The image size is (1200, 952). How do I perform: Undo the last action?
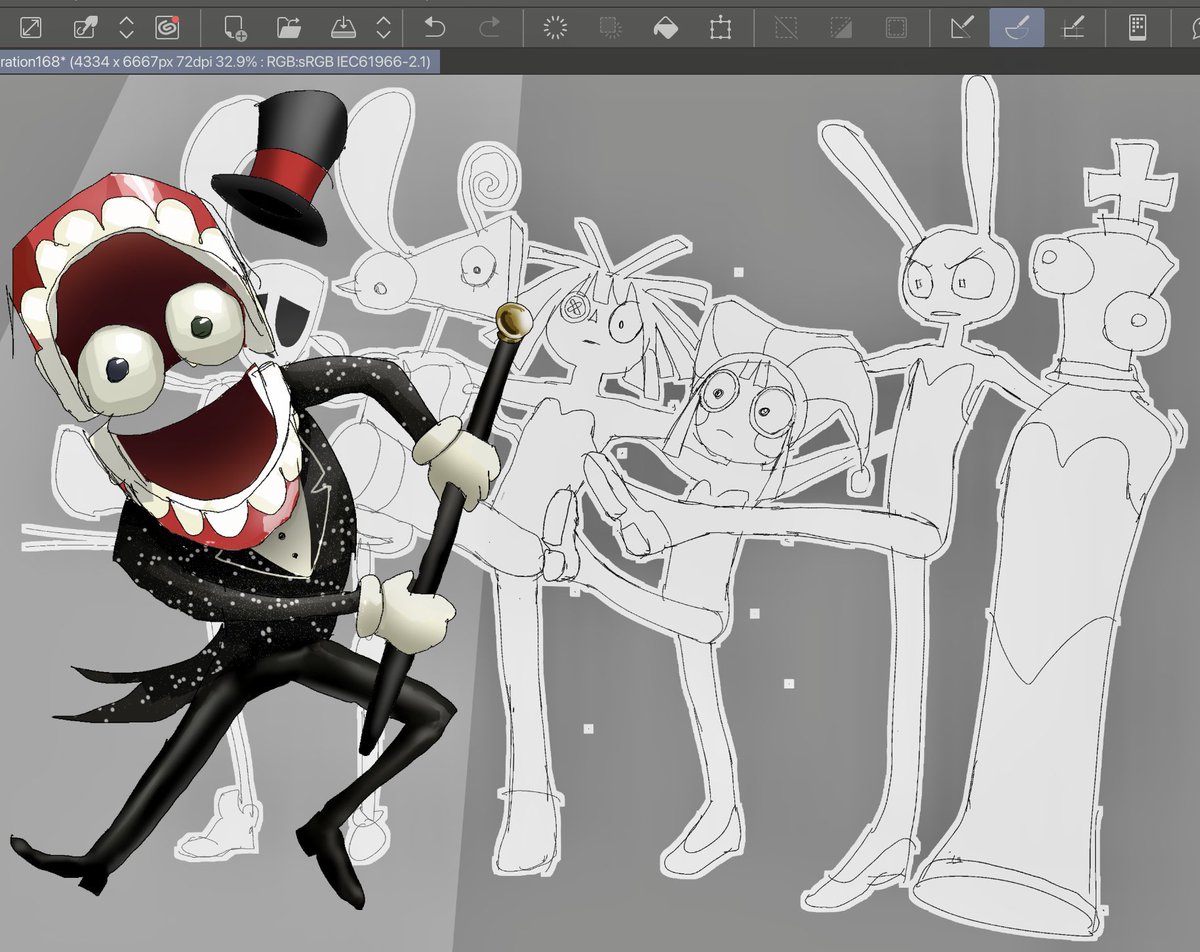(435, 27)
